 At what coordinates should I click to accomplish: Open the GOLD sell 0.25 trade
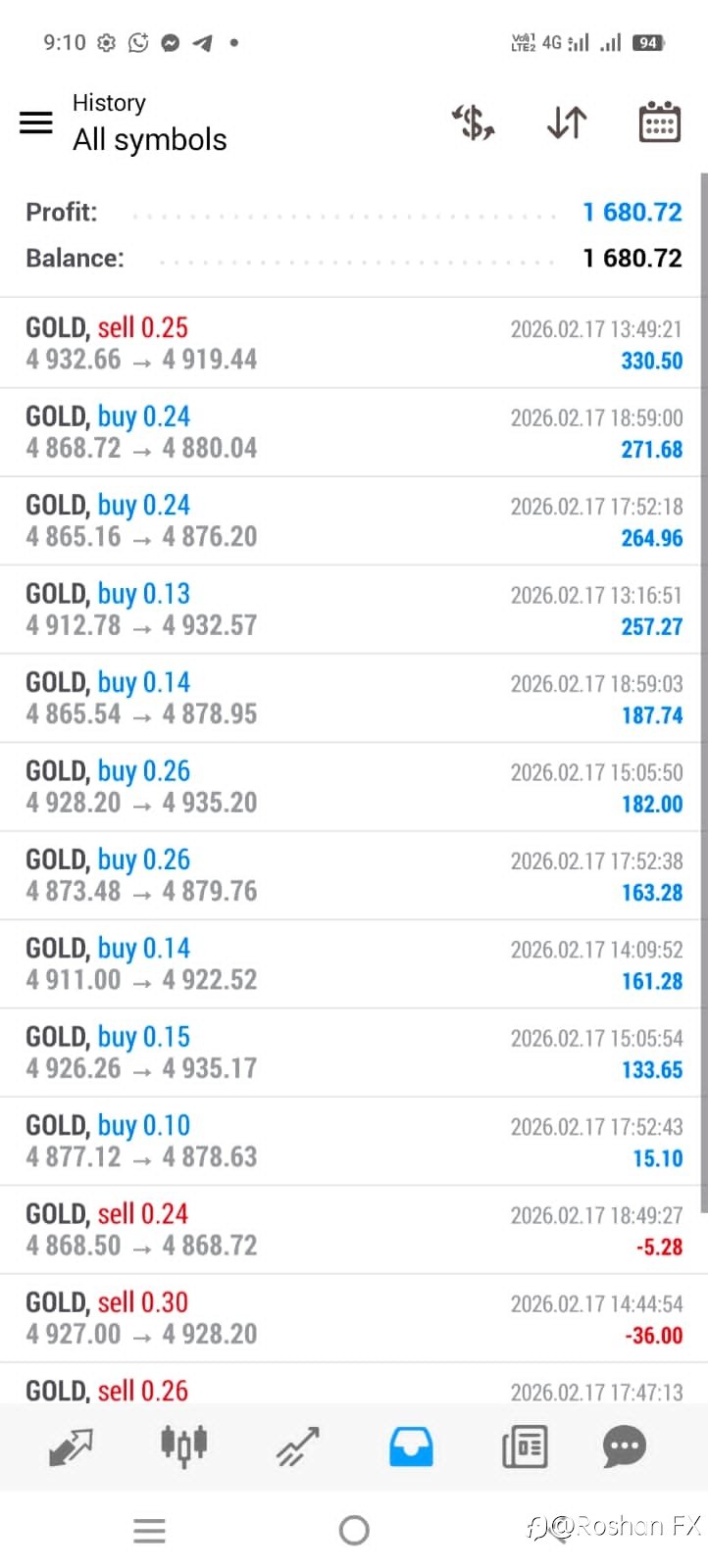[x=353, y=344]
